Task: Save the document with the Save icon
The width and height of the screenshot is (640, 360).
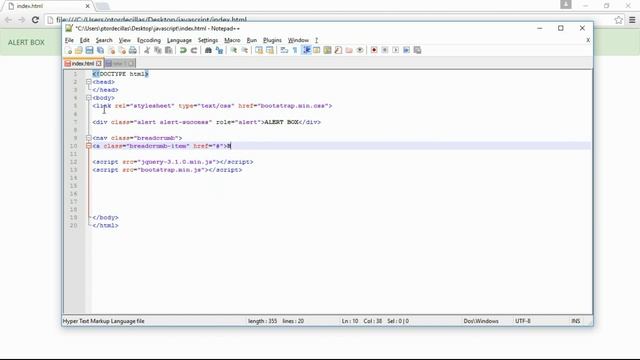Action: 89,50
